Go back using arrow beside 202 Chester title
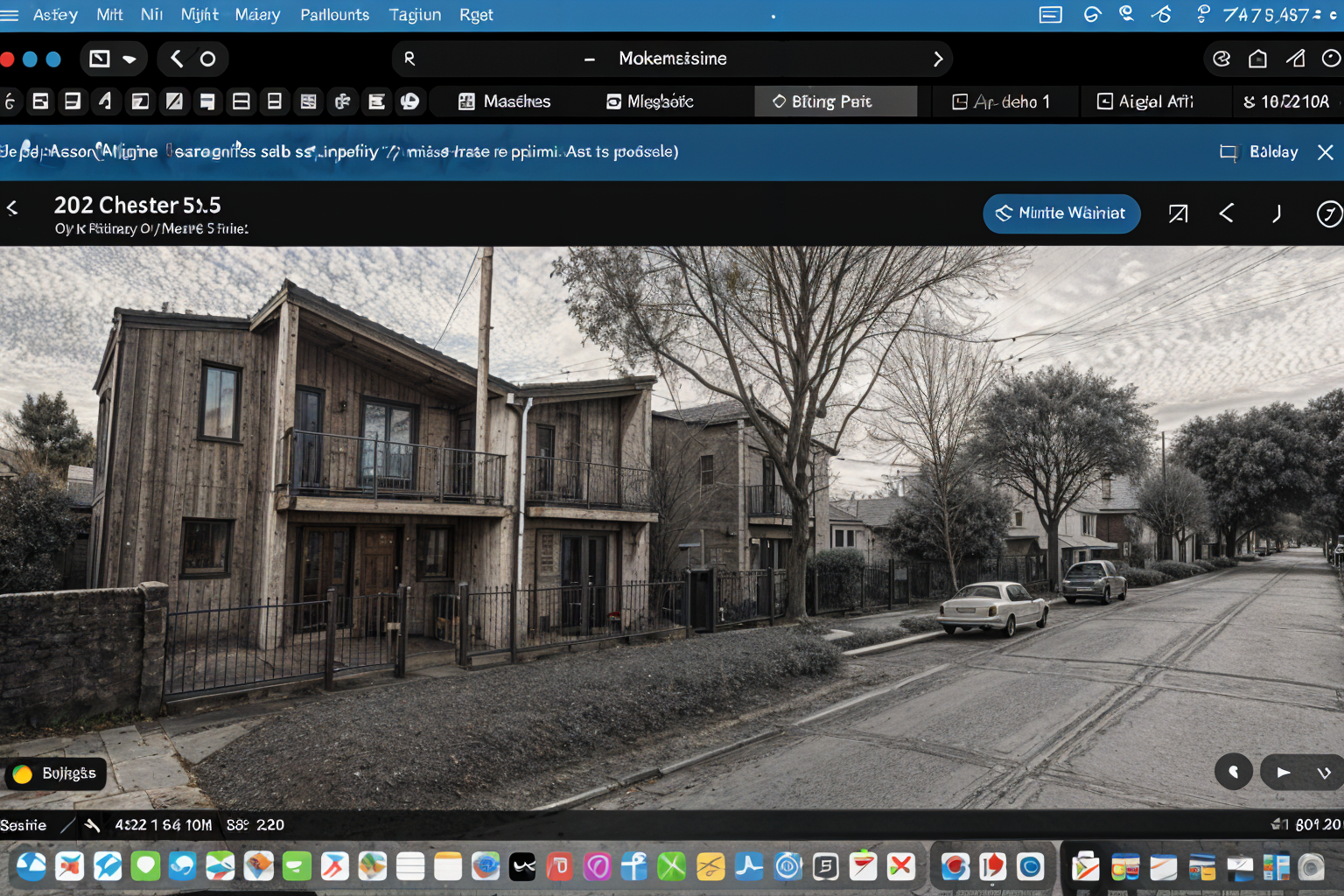1344x896 pixels. [x=12, y=207]
